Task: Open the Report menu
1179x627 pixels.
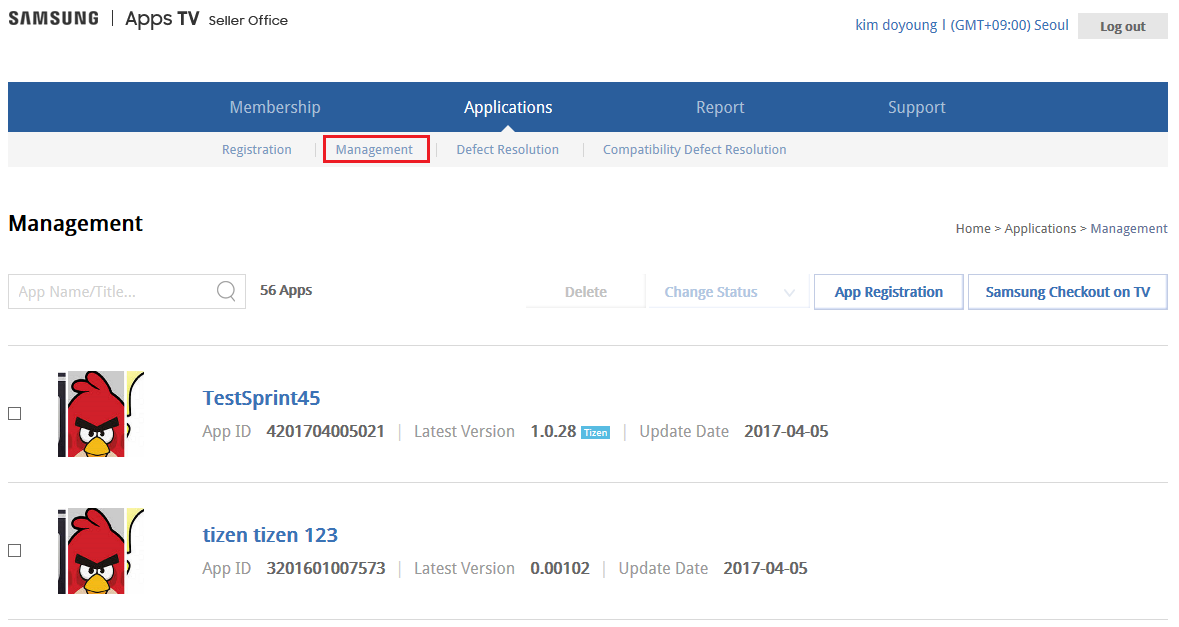Action: [x=720, y=108]
